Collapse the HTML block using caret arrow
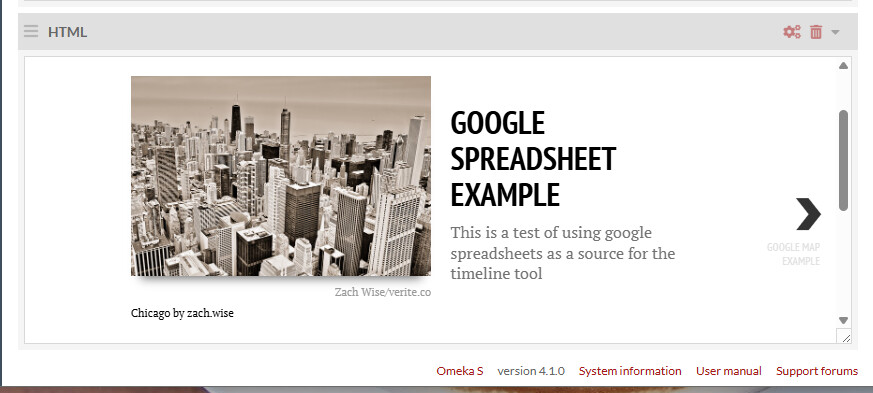The width and height of the screenshot is (873, 393). 835,32
